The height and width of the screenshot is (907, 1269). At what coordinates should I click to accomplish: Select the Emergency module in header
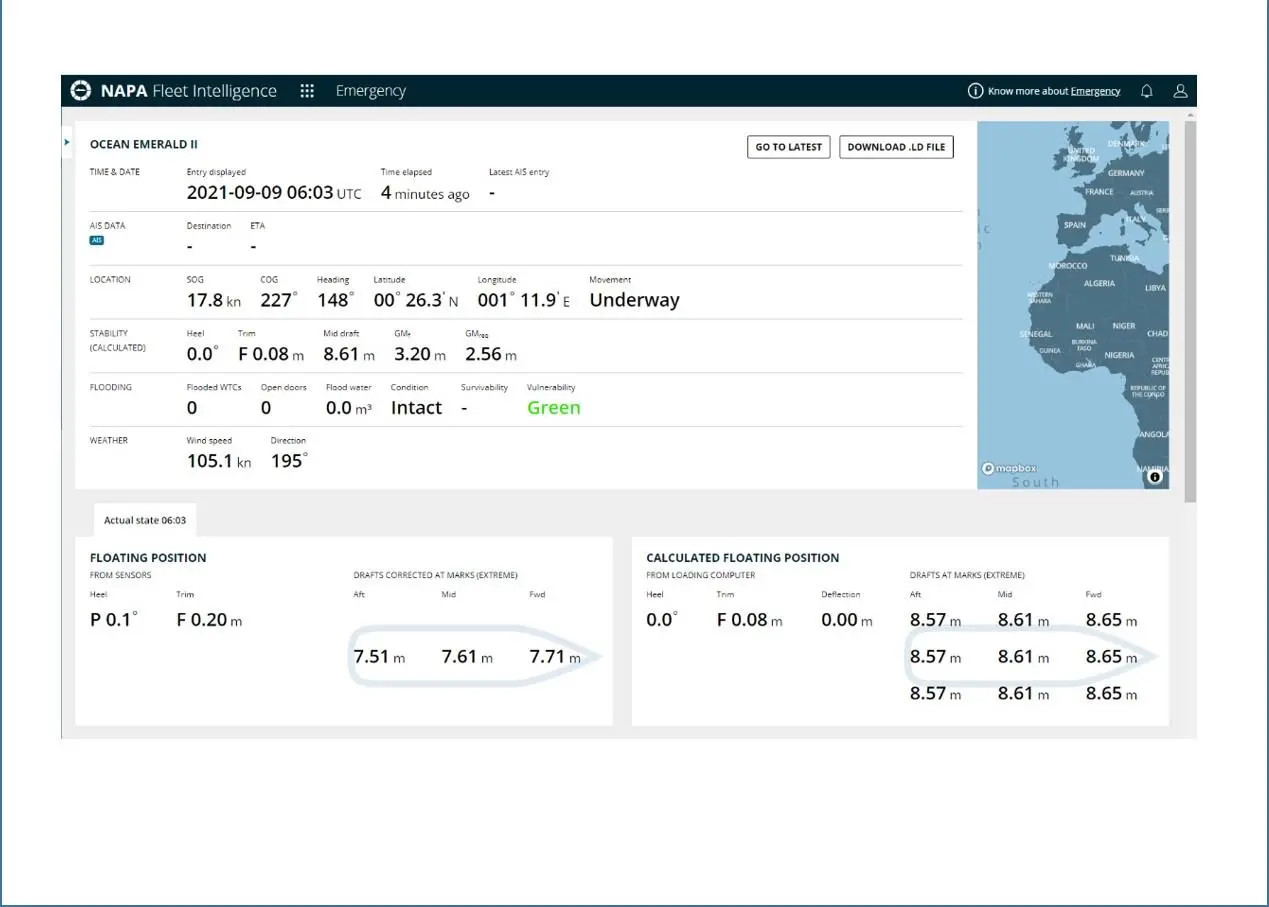point(370,91)
